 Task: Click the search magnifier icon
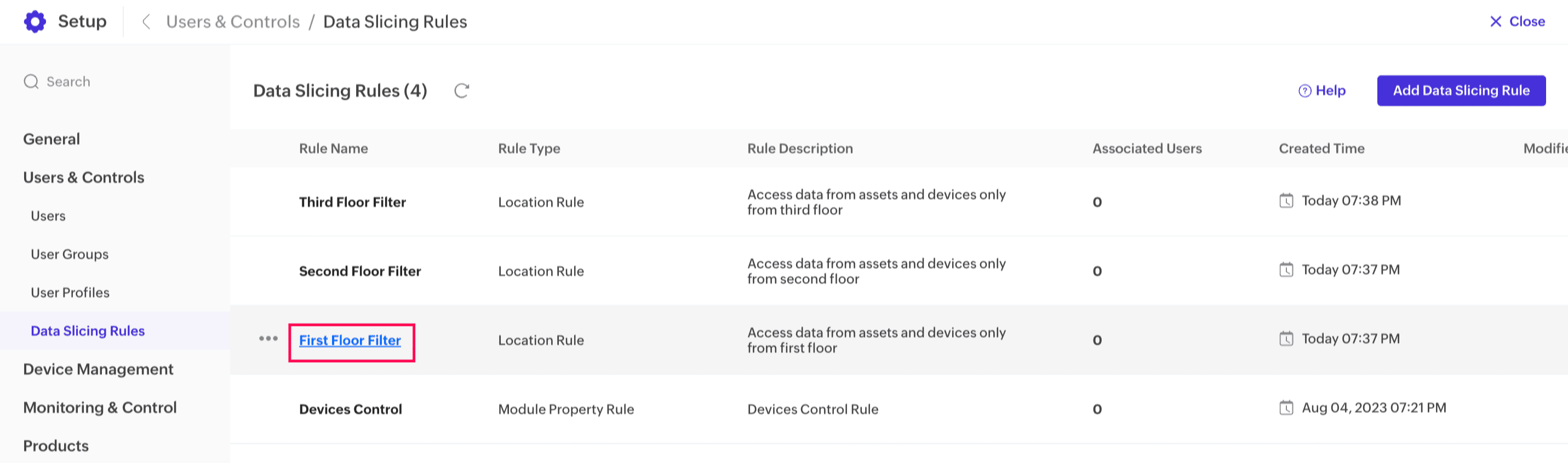(x=31, y=82)
